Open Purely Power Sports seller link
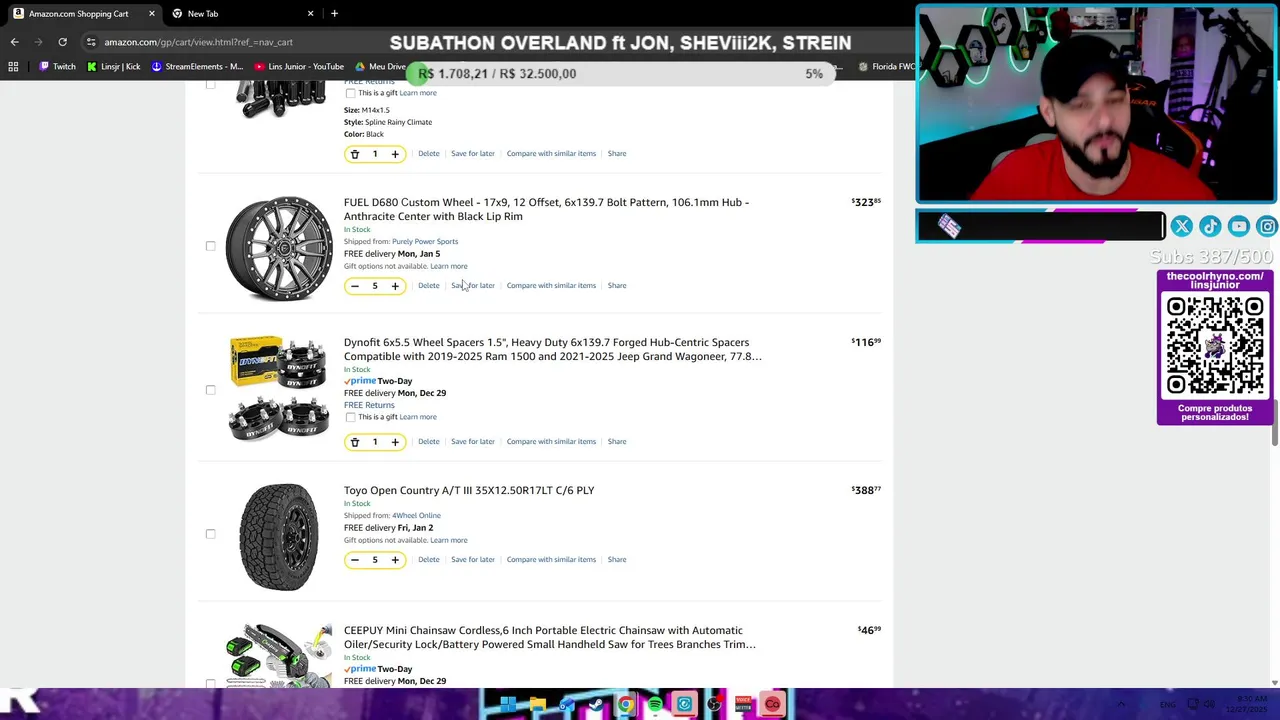Image resolution: width=1280 pixels, height=720 pixels. tap(425, 241)
